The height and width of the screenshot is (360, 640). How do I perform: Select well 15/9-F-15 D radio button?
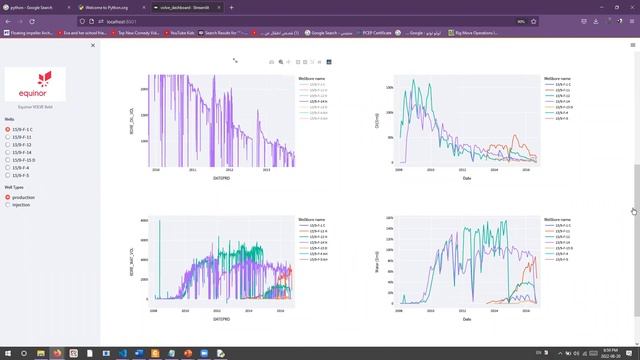(x=8, y=160)
